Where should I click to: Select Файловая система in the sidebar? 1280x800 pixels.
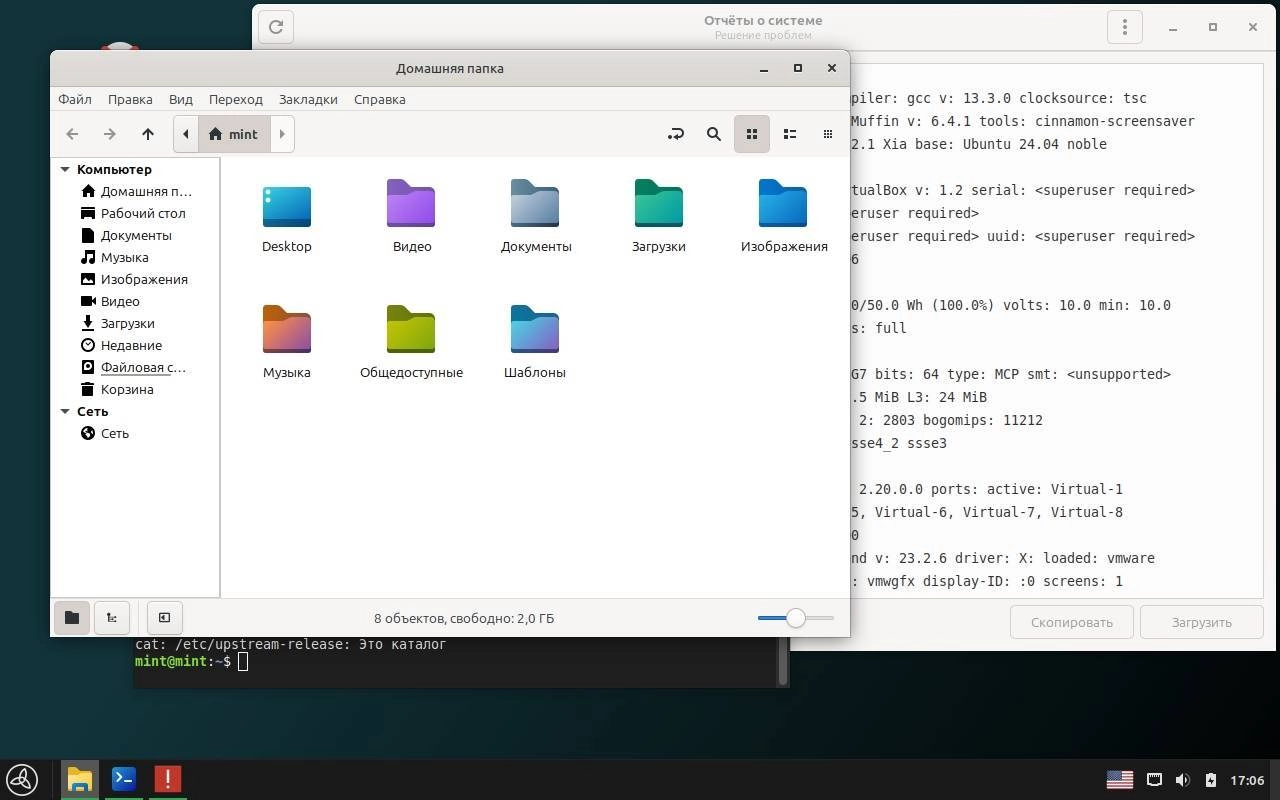[135, 367]
